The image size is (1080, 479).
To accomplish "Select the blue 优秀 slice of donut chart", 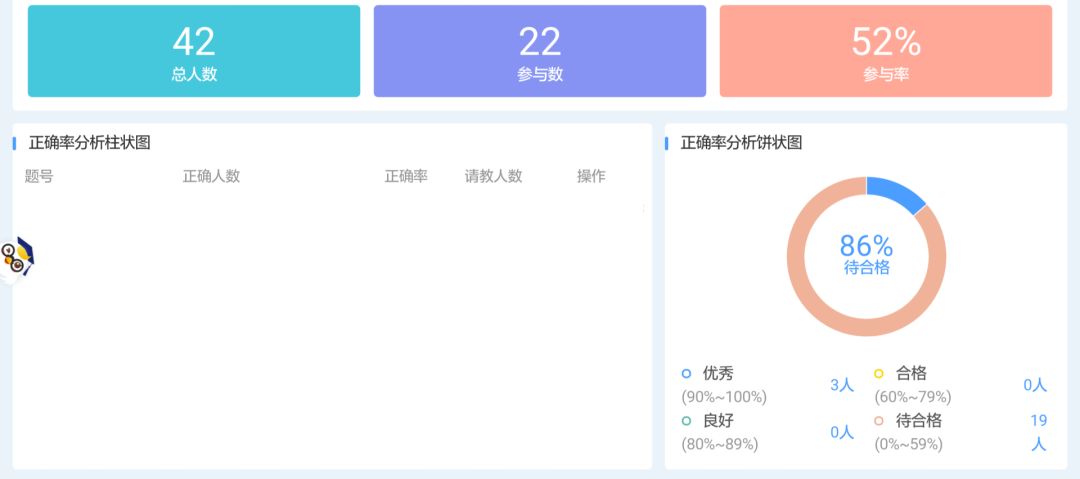I will pyautogui.click(x=897, y=192).
